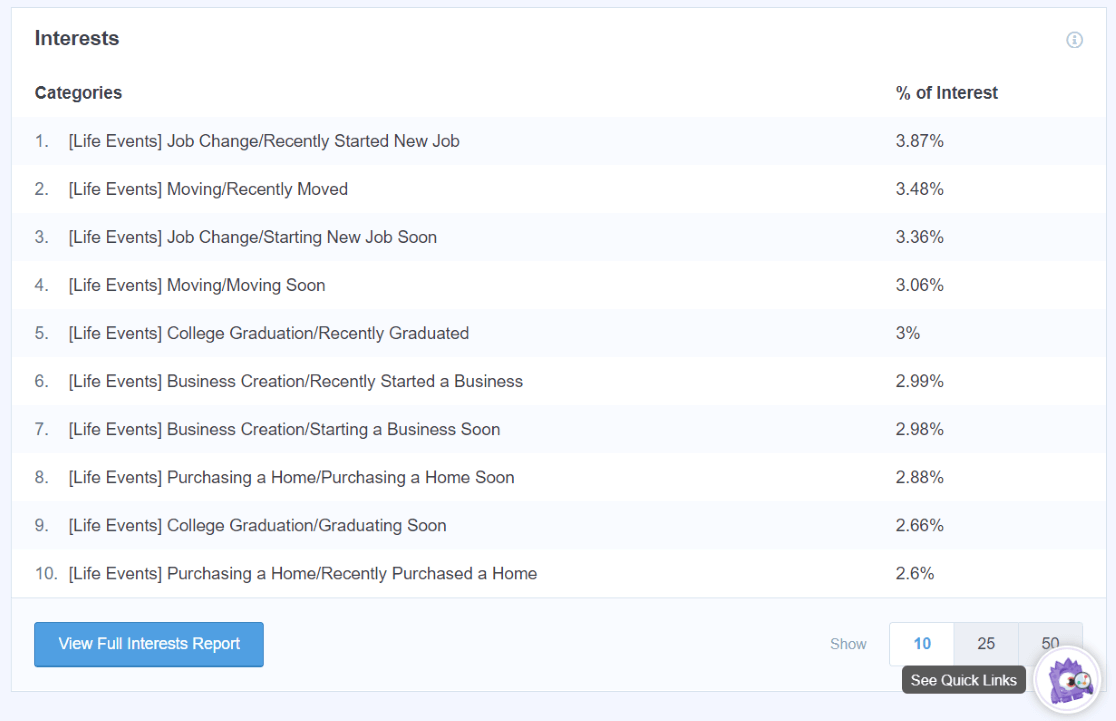This screenshot has width=1116, height=721.
Task: Click the info icon beside Interests
Action: click(x=1074, y=40)
